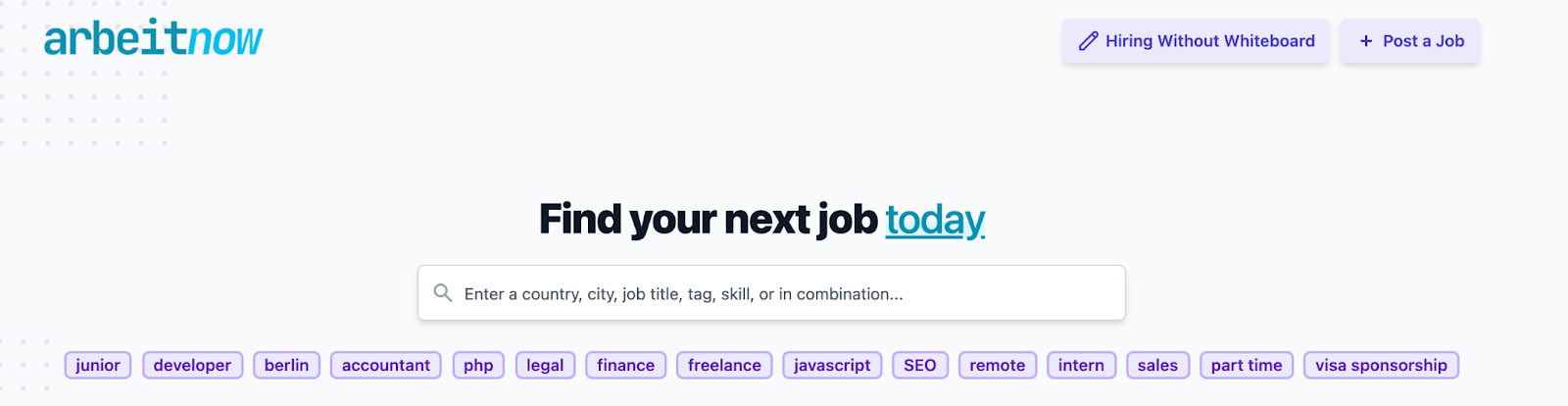Filter by the legal tag
Viewport: 1568px width, 406px height.
[545, 365]
